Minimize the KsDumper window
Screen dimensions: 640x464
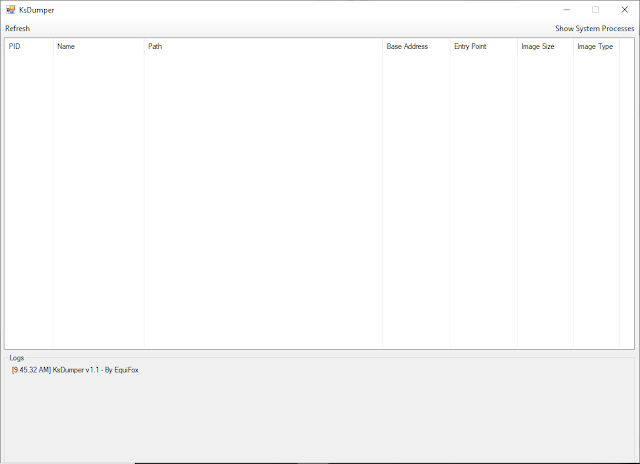pos(567,10)
